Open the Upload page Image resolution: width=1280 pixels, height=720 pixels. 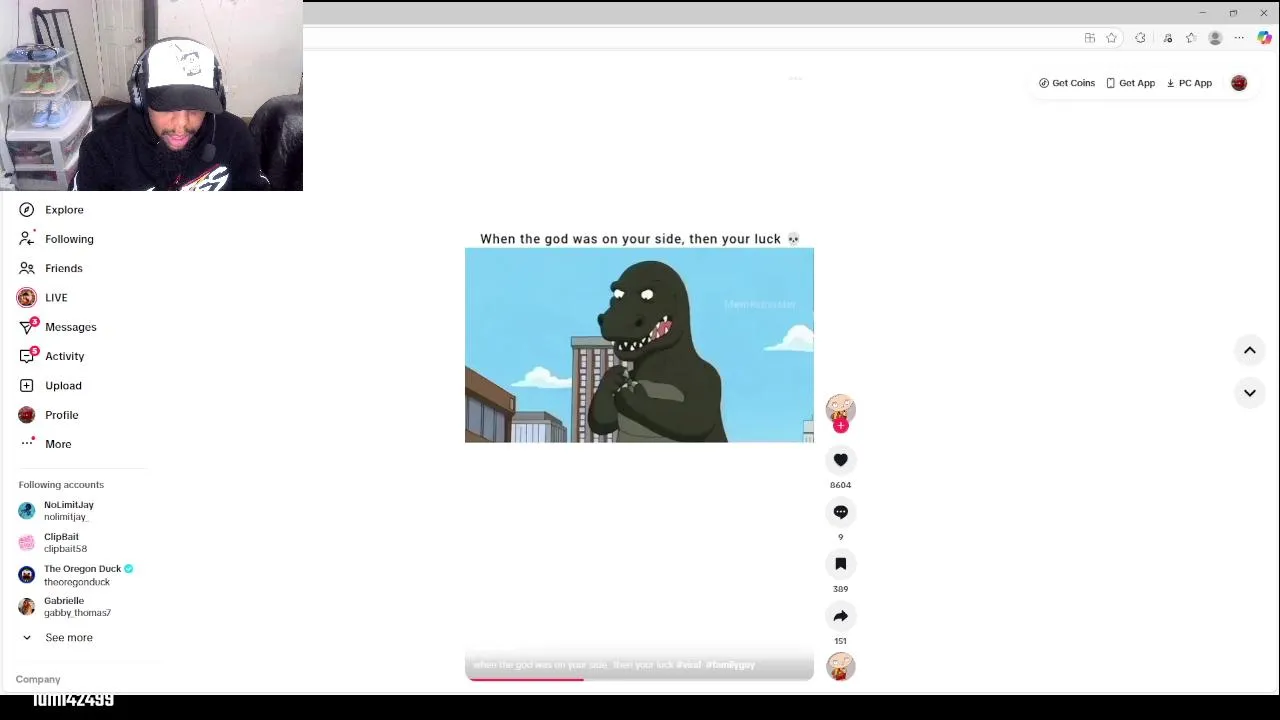pyautogui.click(x=63, y=385)
